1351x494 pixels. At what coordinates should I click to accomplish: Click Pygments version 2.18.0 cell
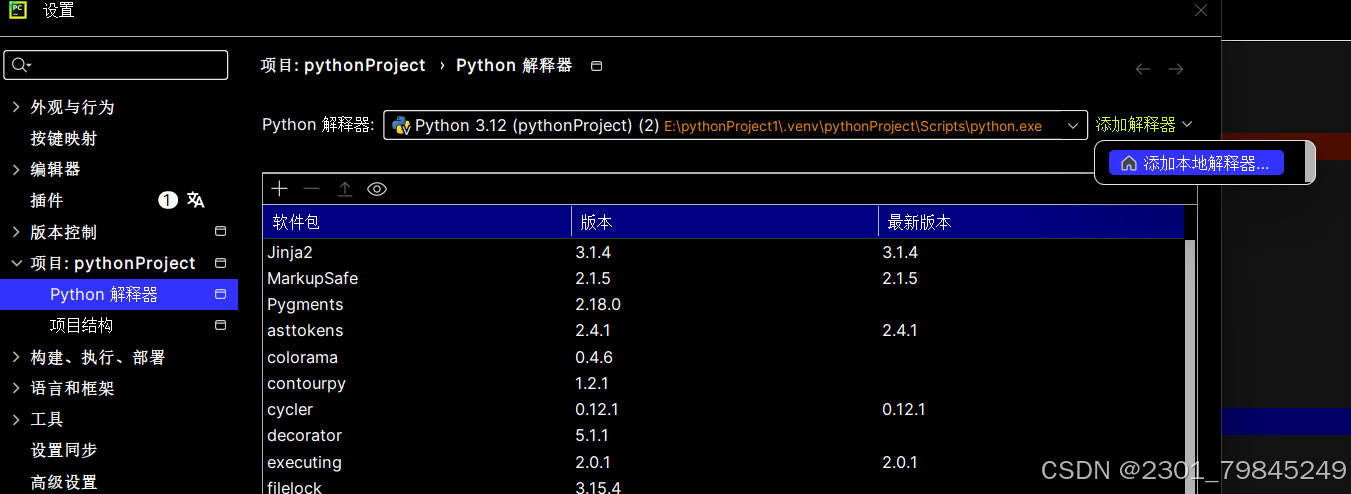(x=598, y=304)
